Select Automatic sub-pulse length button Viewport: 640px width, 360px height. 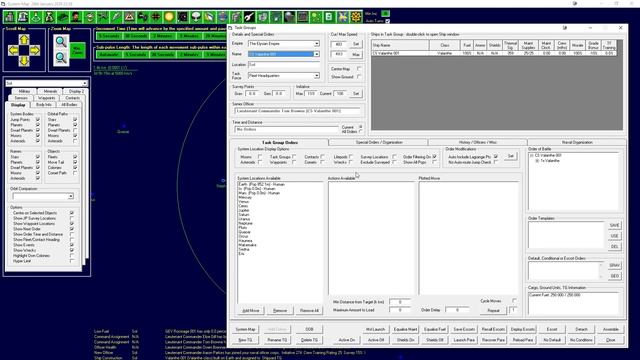[109, 54]
